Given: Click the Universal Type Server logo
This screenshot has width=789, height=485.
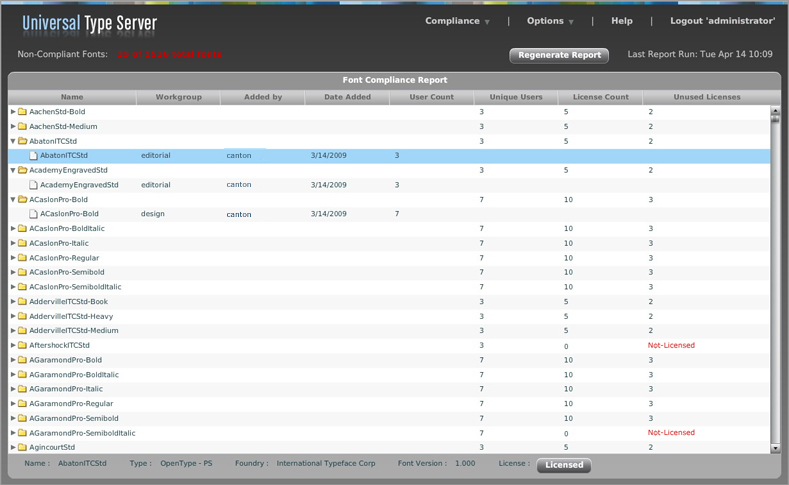Looking at the screenshot, I should (x=90, y=24).
